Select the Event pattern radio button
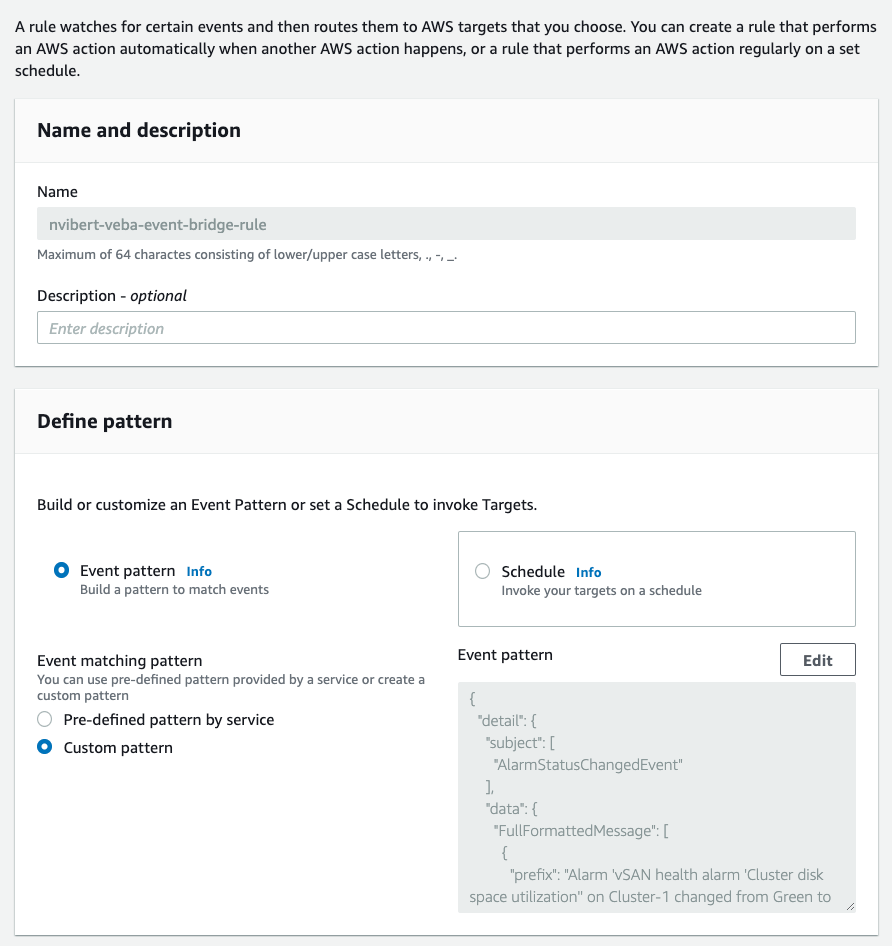Image resolution: width=892 pixels, height=946 pixels. click(62, 570)
